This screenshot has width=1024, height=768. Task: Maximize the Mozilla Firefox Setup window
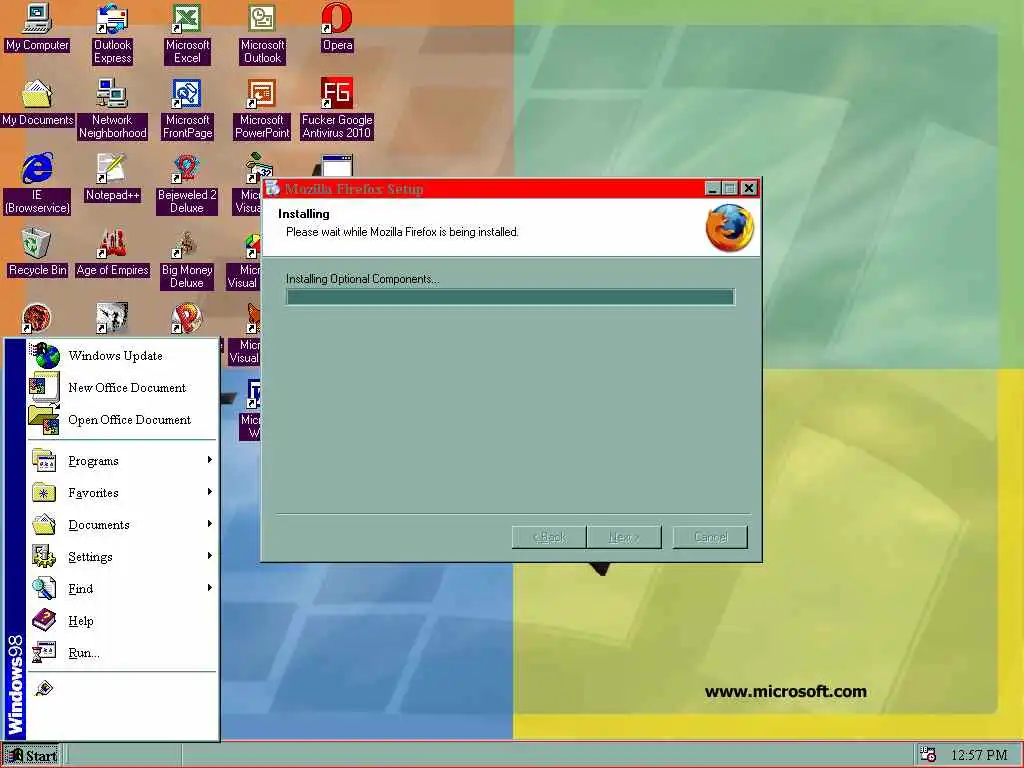[730, 189]
